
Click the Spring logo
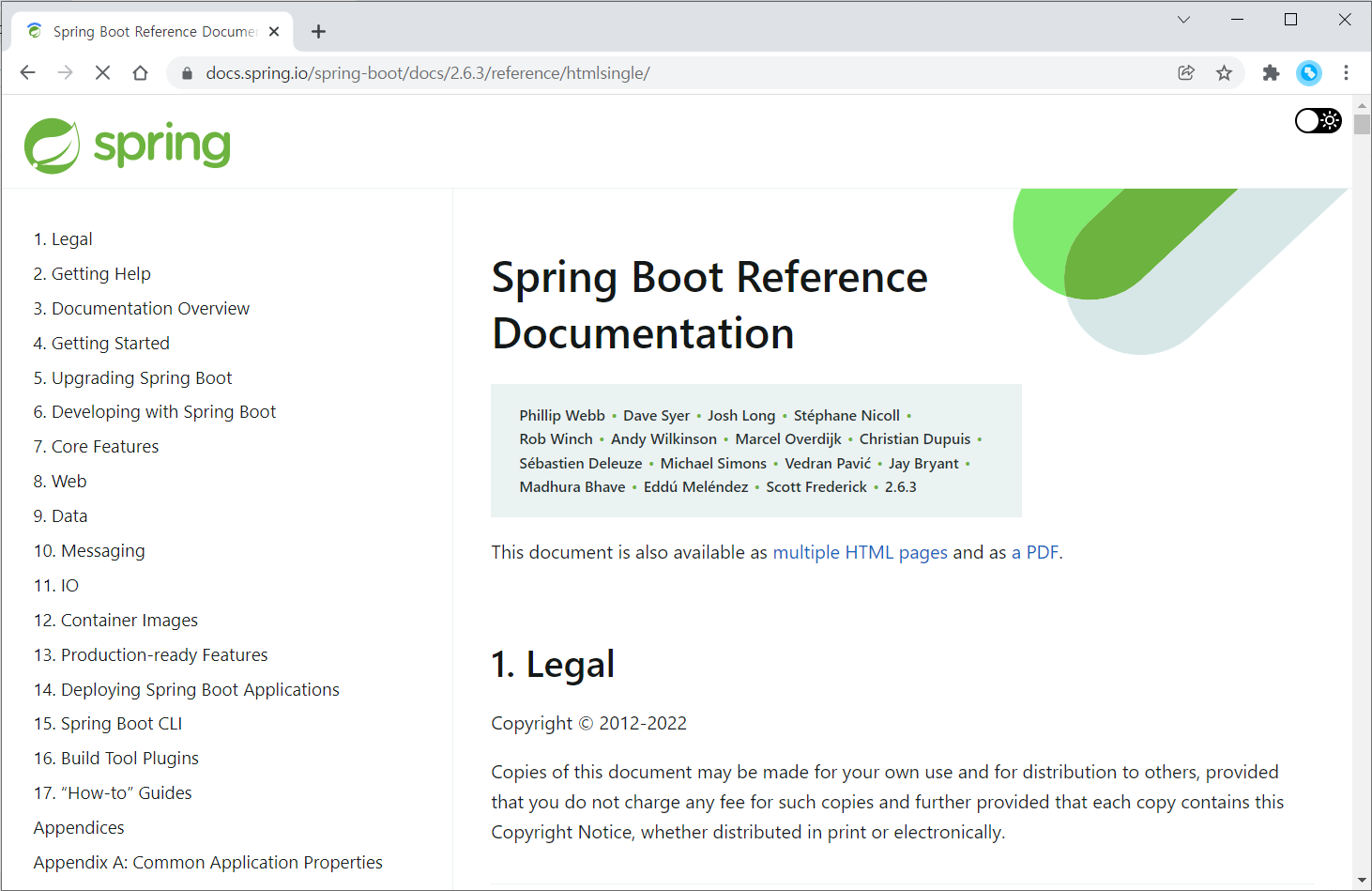tap(127, 146)
